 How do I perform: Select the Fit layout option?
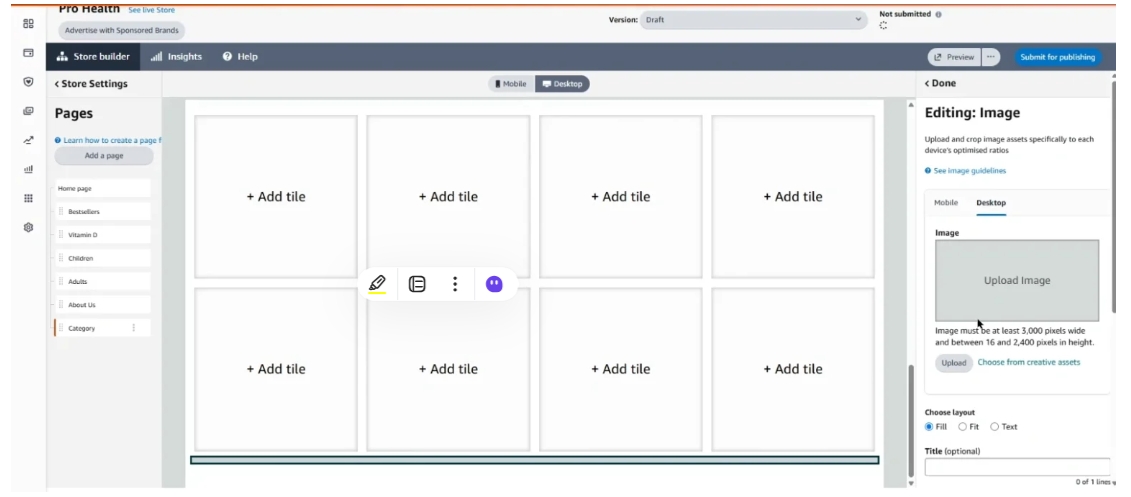tap(969, 427)
